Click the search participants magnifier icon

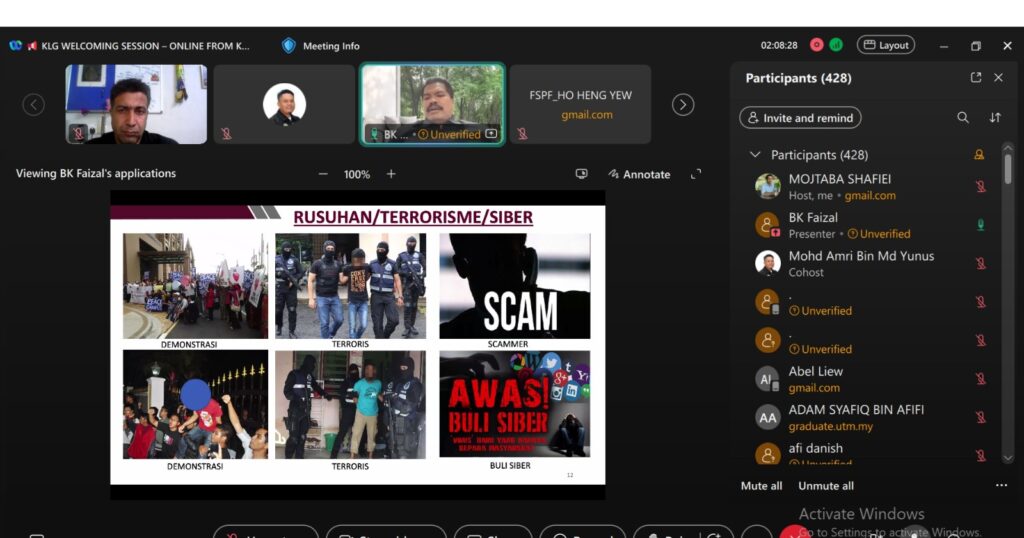963,118
